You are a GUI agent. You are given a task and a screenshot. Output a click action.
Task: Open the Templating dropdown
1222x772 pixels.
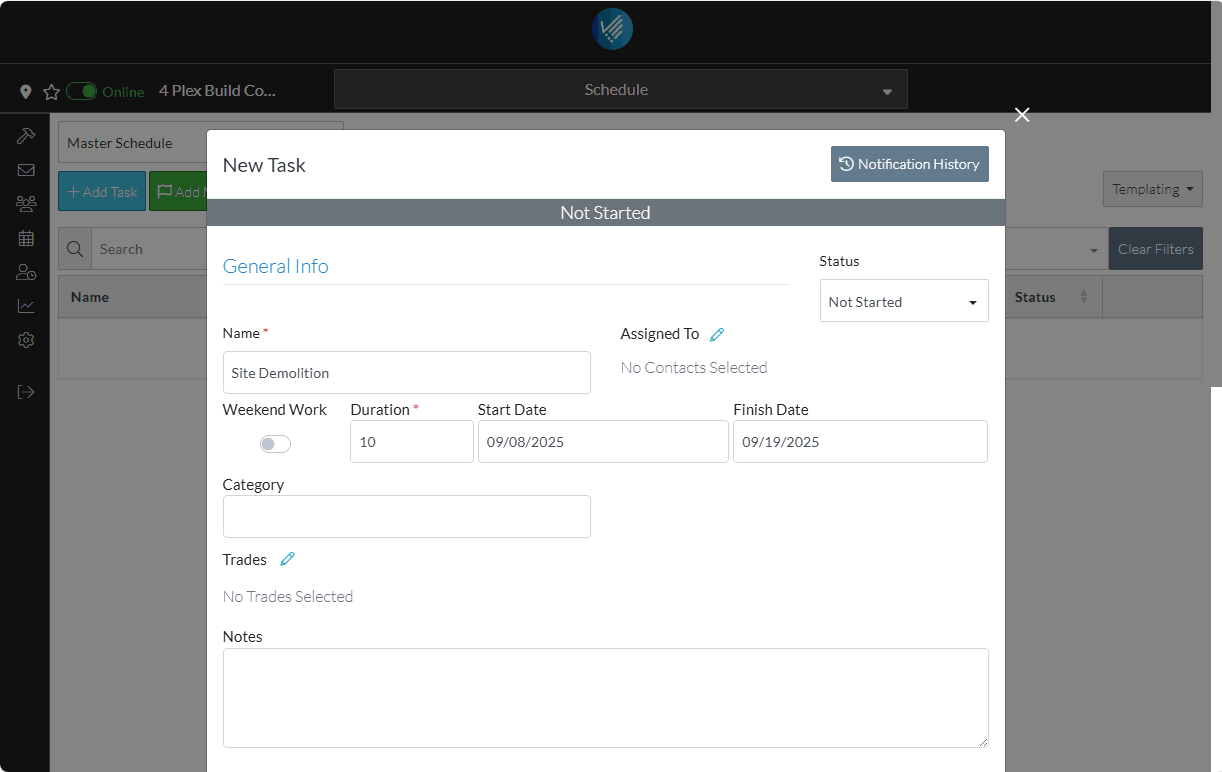click(1152, 189)
